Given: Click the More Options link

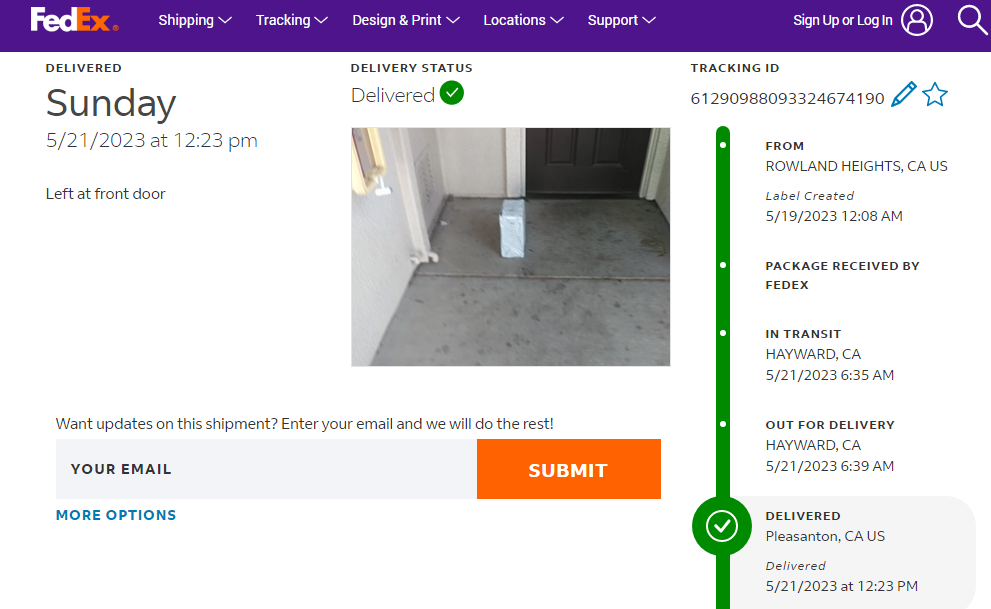Looking at the screenshot, I should [116, 515].
